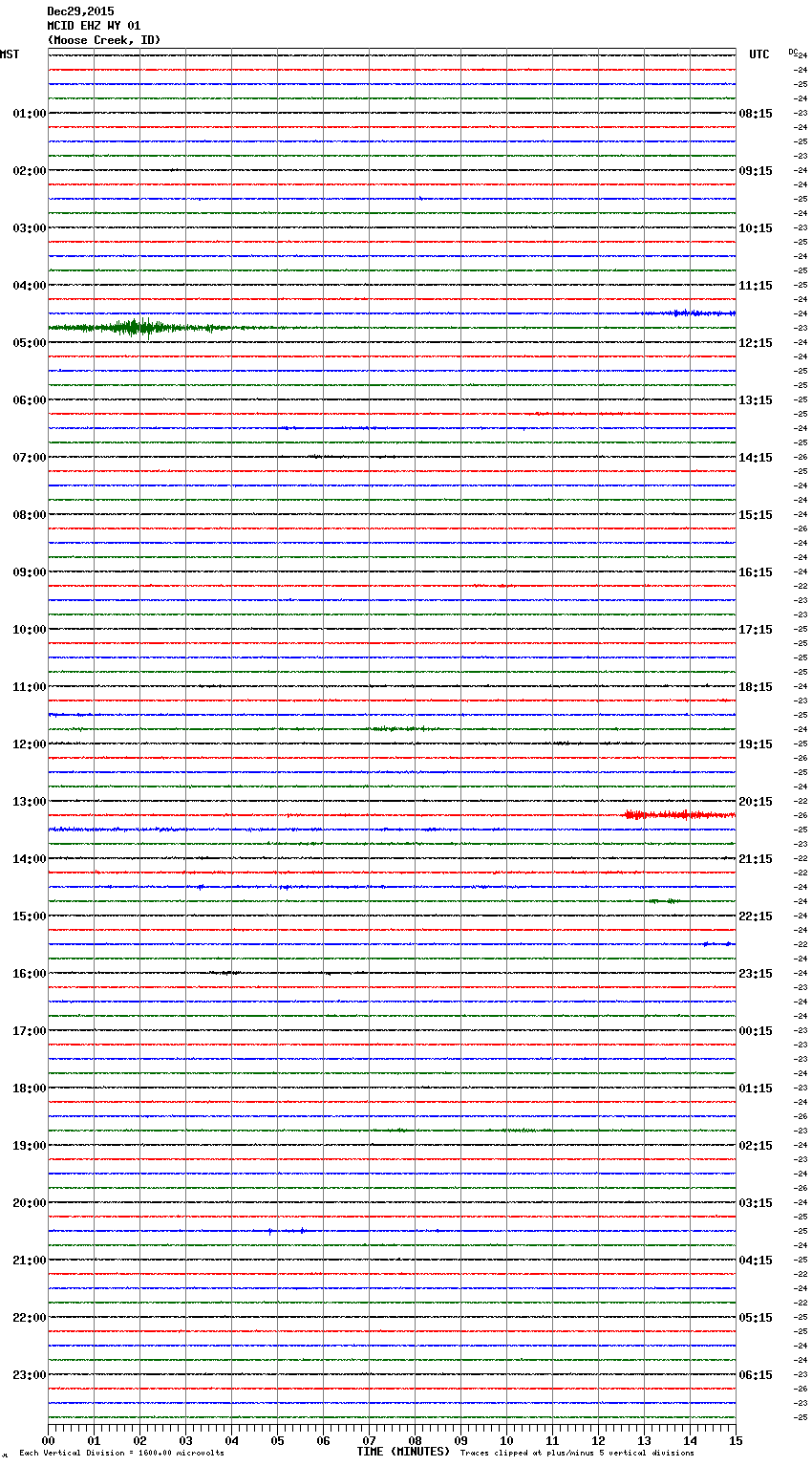The width and height of the screenshot is (812, 1466).
Task: Click the 00:15 UTC time label
Action: coord(756,1031)
